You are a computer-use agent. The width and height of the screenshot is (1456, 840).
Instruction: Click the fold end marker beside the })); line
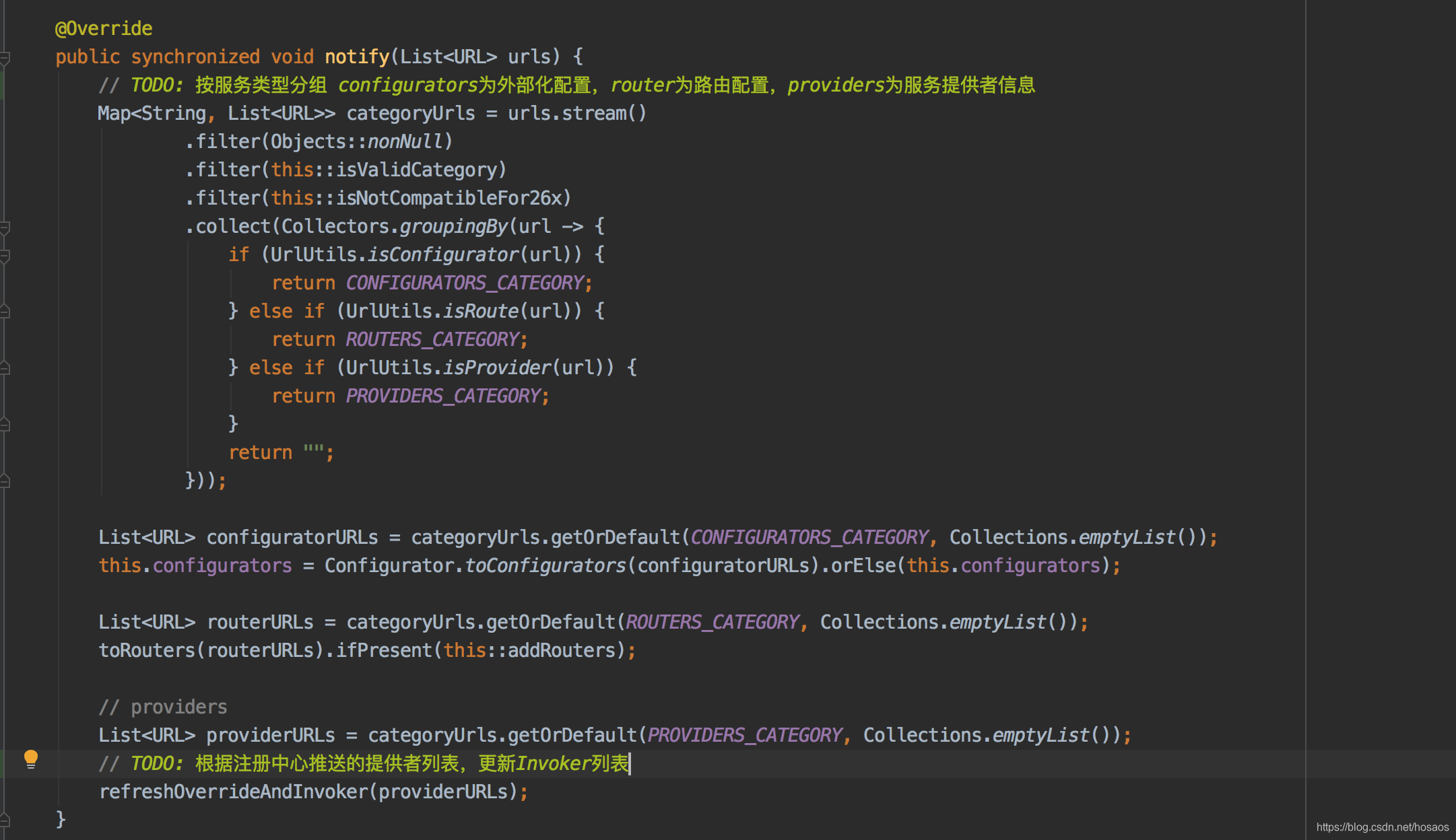pos(5,481)
